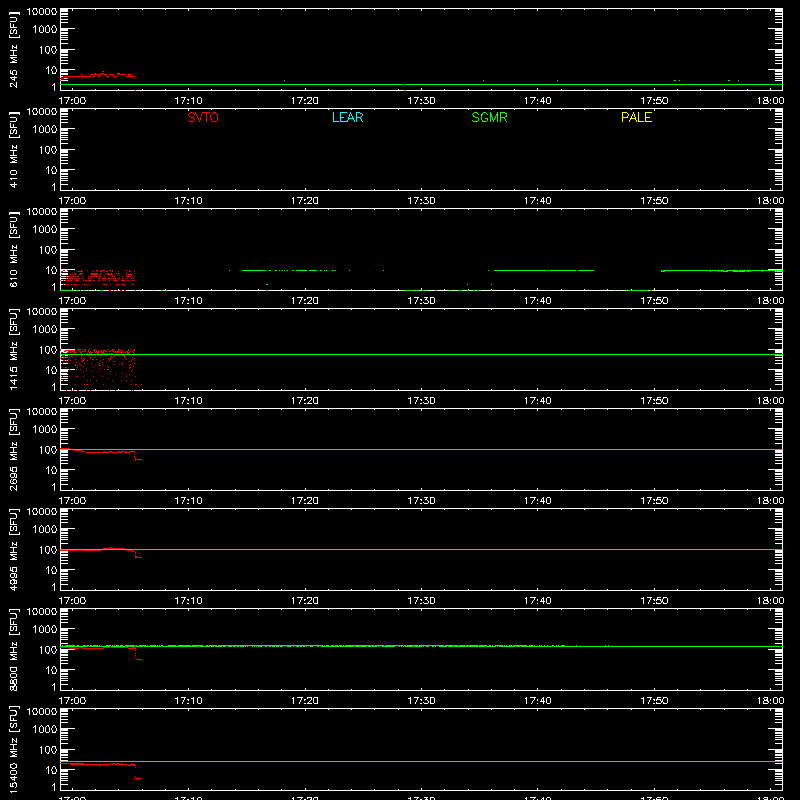
Task: Click 17:10 tick label below 245 MHz panel
Action: pyautogui.click(x=188, y=101)
